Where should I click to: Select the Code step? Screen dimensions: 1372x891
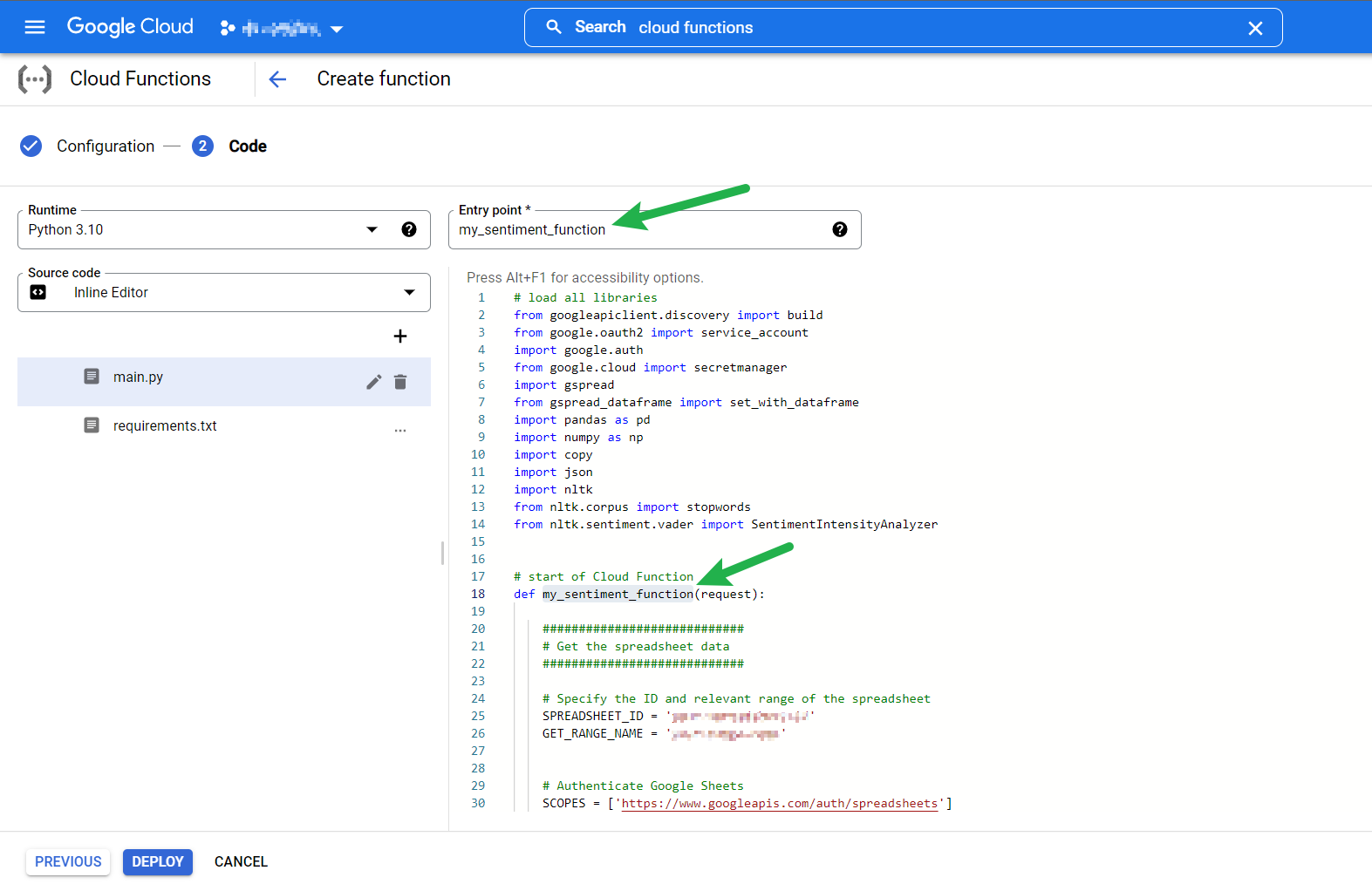tap(247, 146)
